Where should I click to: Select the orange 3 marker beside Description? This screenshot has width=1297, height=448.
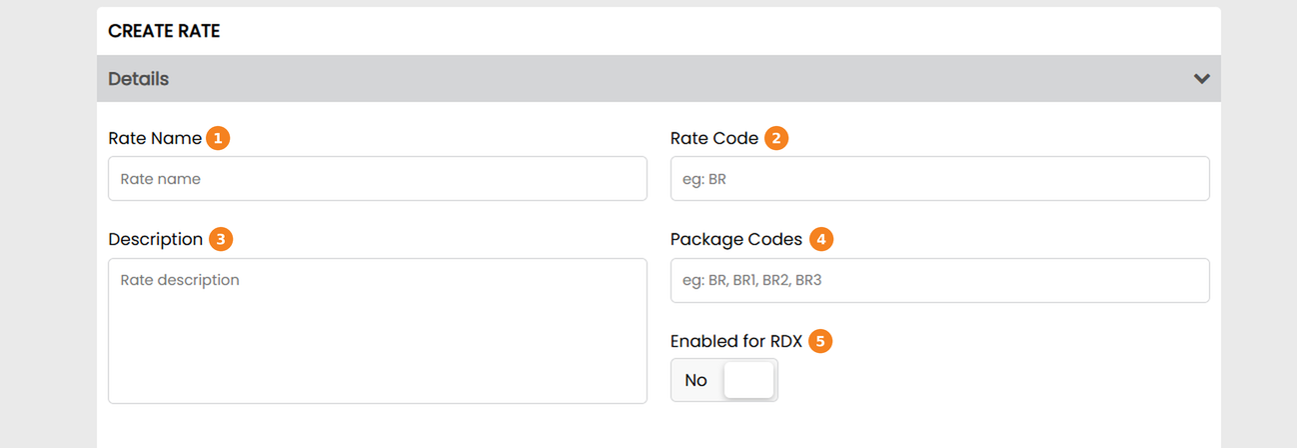[x=220, y=239]
